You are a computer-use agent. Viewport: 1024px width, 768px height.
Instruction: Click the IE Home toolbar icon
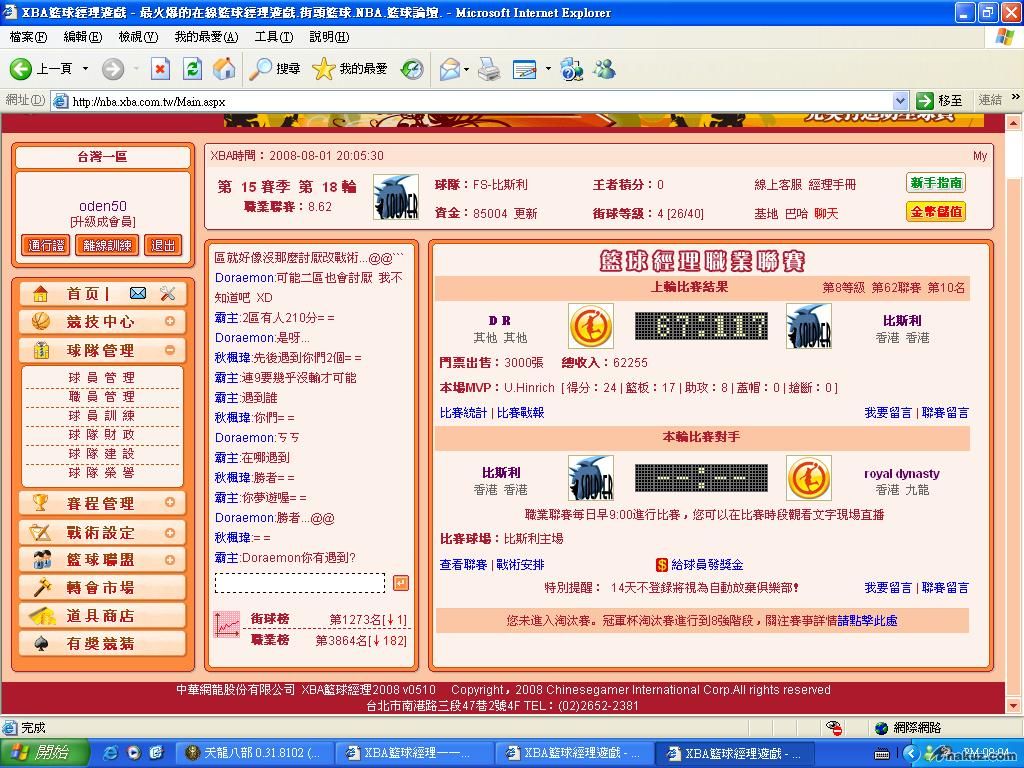[224, 68]
